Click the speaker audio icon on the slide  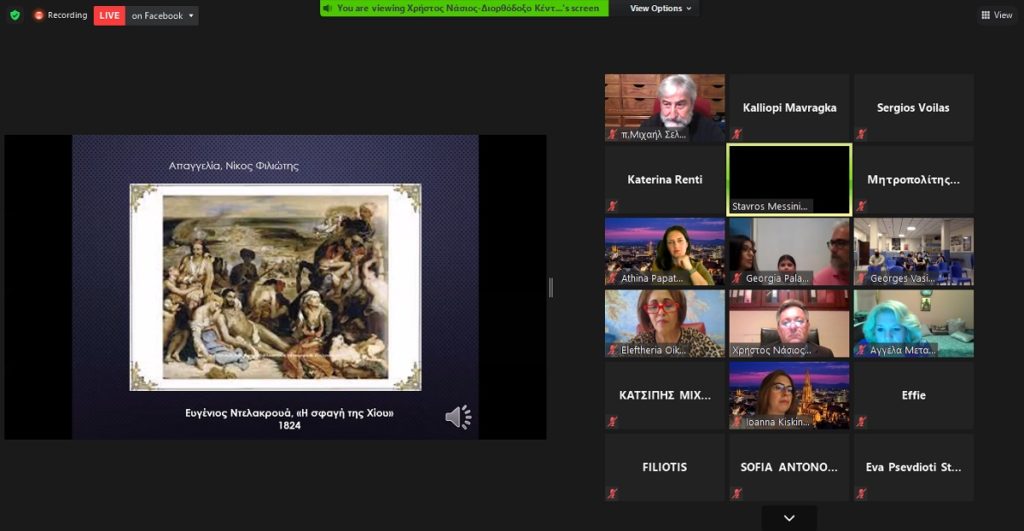tap(458, 417)
